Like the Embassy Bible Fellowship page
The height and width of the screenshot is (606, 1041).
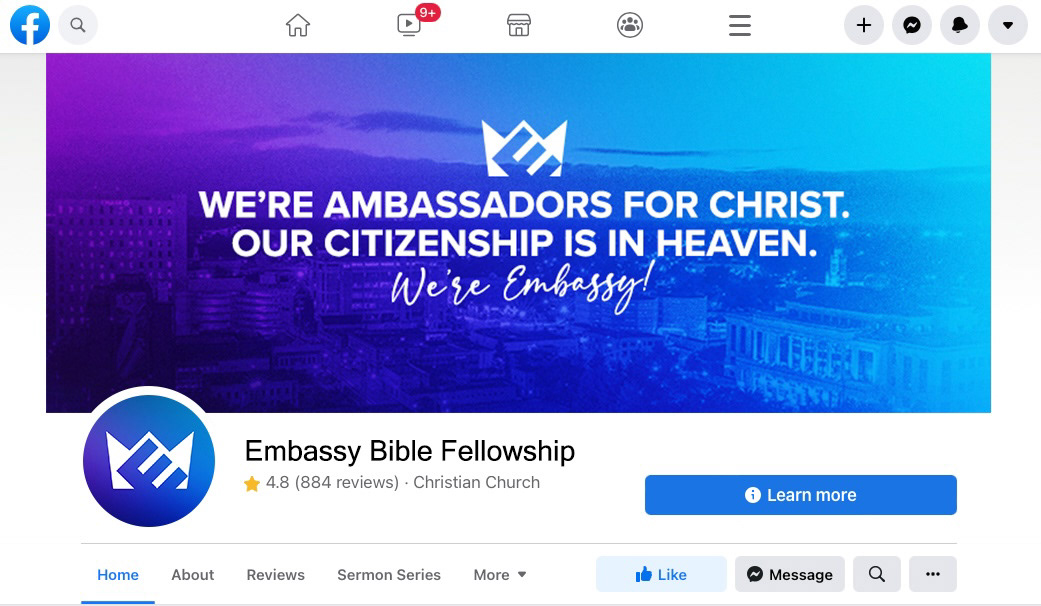pos(661,574)
